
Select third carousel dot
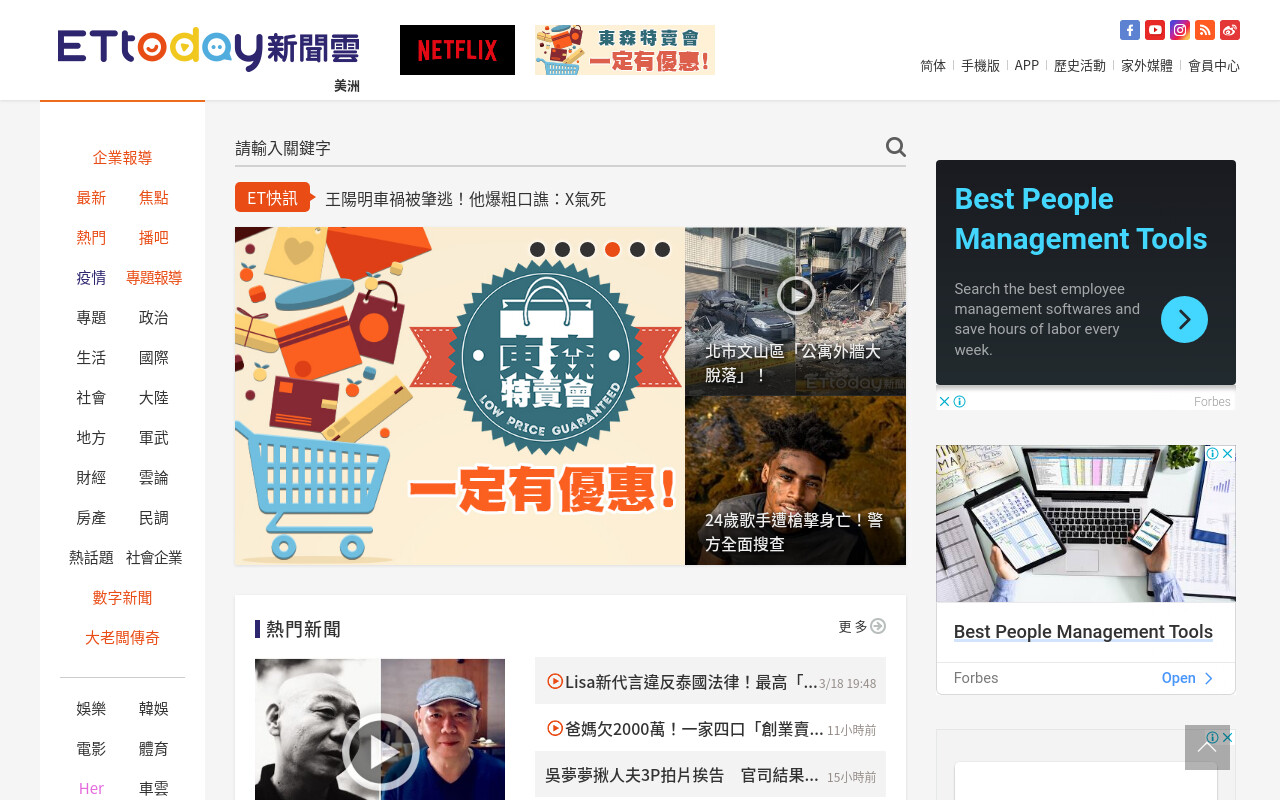587,249
